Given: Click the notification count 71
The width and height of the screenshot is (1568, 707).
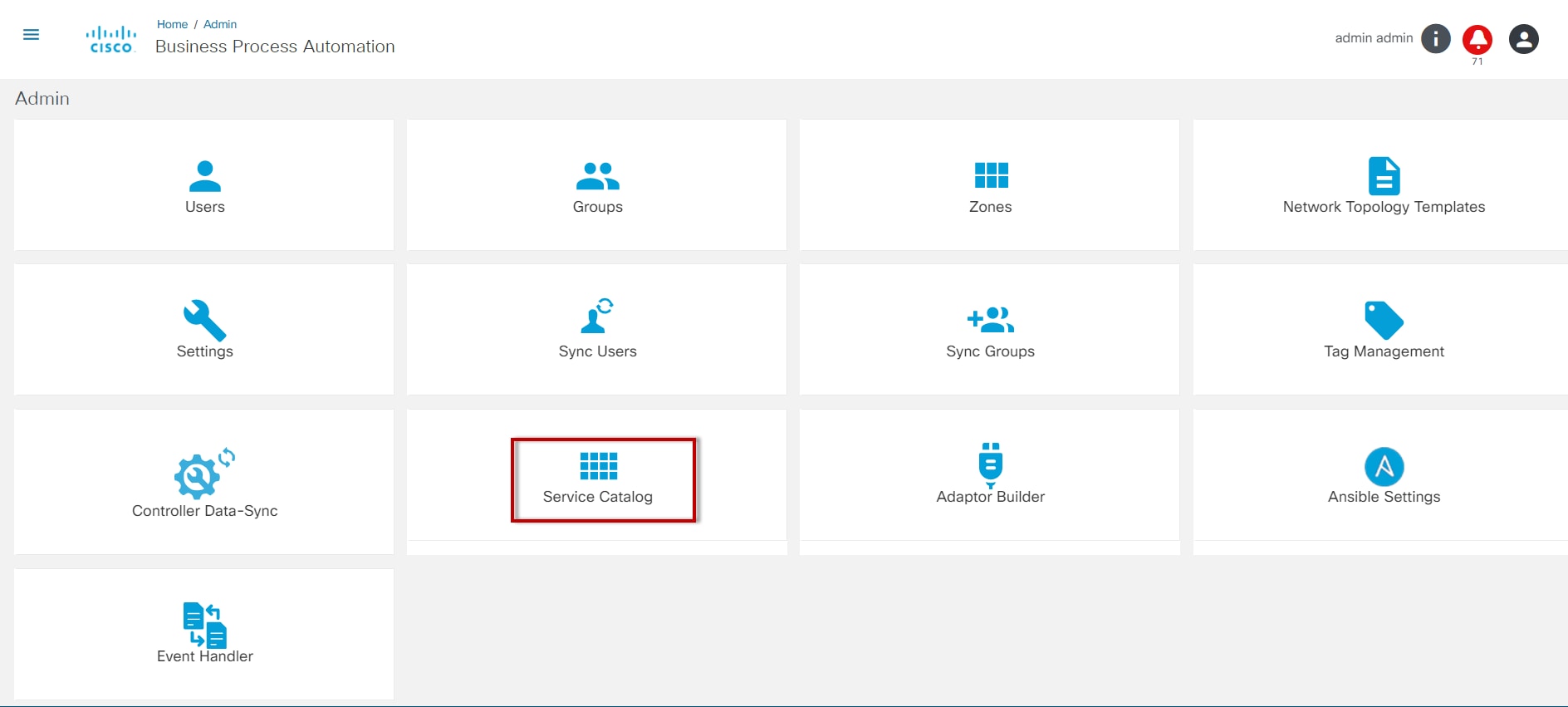Looking at the screenshot, I should (1477, 61).
